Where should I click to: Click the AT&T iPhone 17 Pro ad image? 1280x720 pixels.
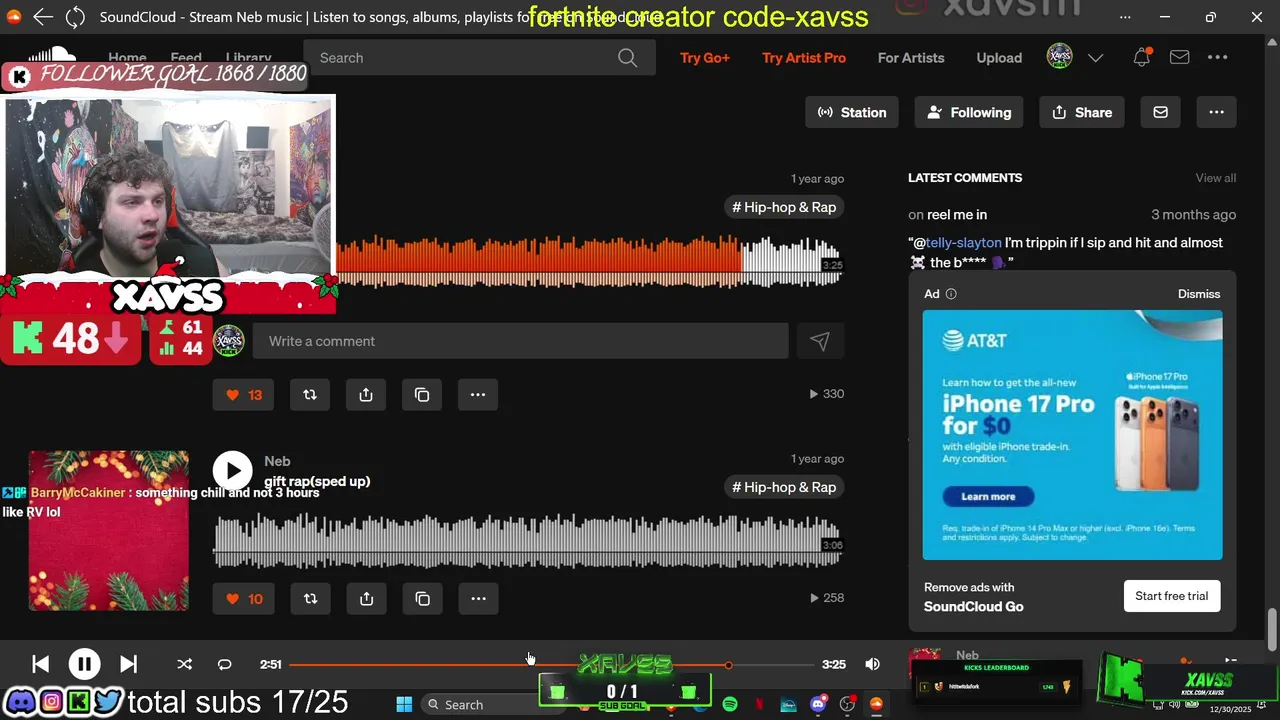(1072, 435)
